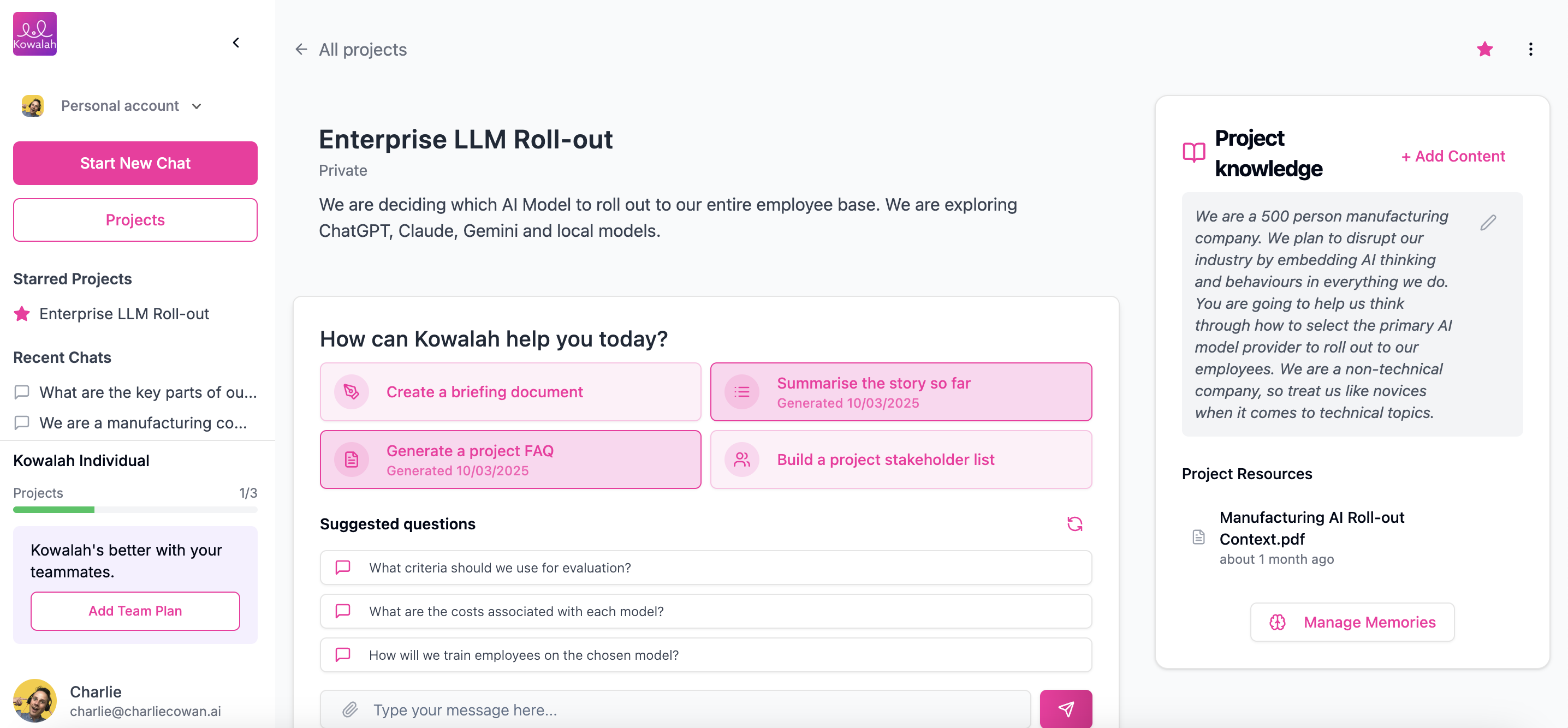Open the three-dot project options menu

1530,49
